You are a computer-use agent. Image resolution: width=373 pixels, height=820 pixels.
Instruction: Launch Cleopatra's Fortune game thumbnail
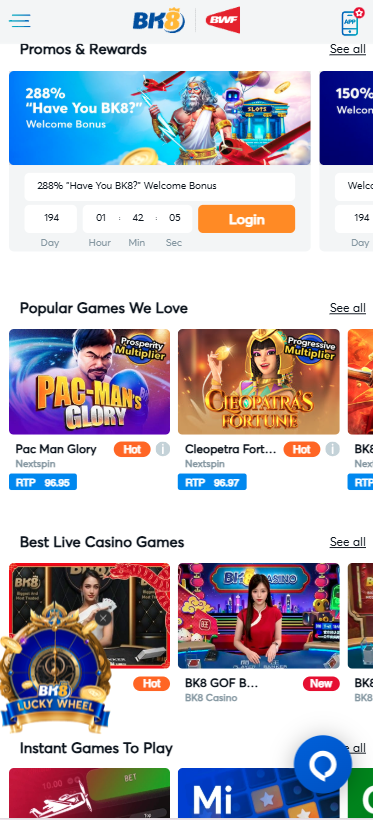(258, 382)
